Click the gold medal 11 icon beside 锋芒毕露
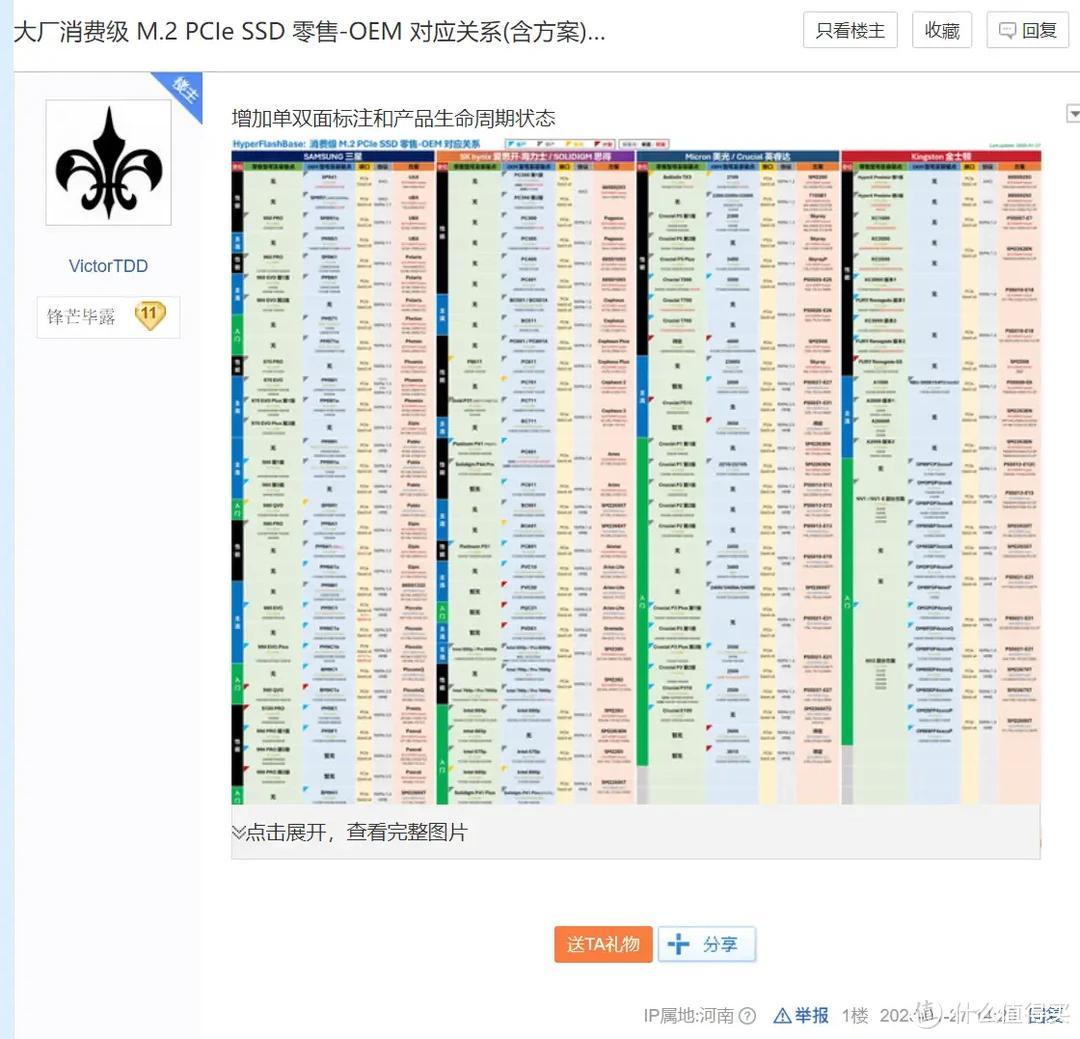The width and height of the screenshot is (1080, 1039). coord(150,315)
